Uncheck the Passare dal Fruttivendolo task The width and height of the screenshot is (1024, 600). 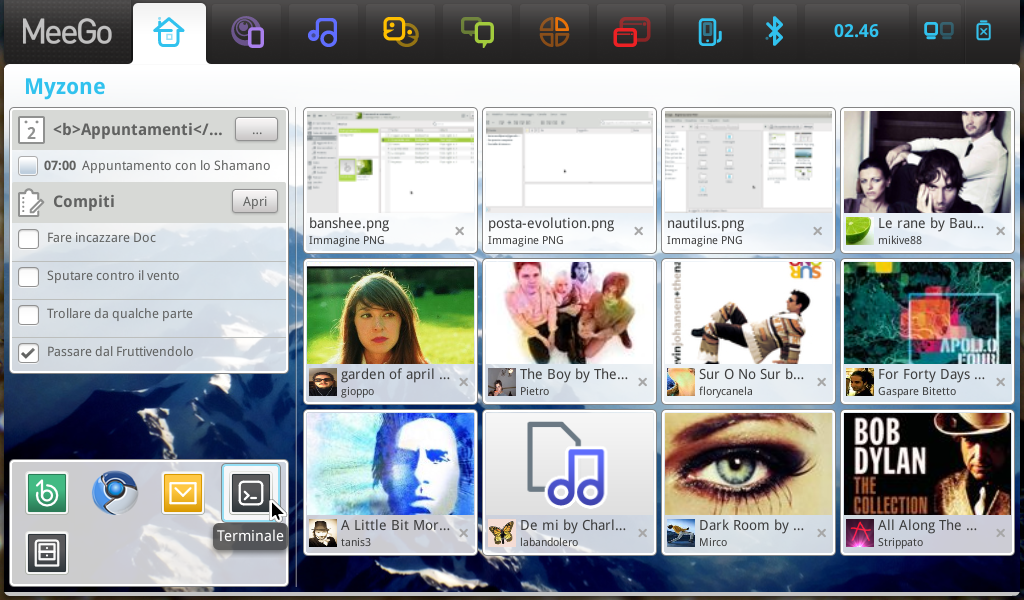(x=28, y=353)
